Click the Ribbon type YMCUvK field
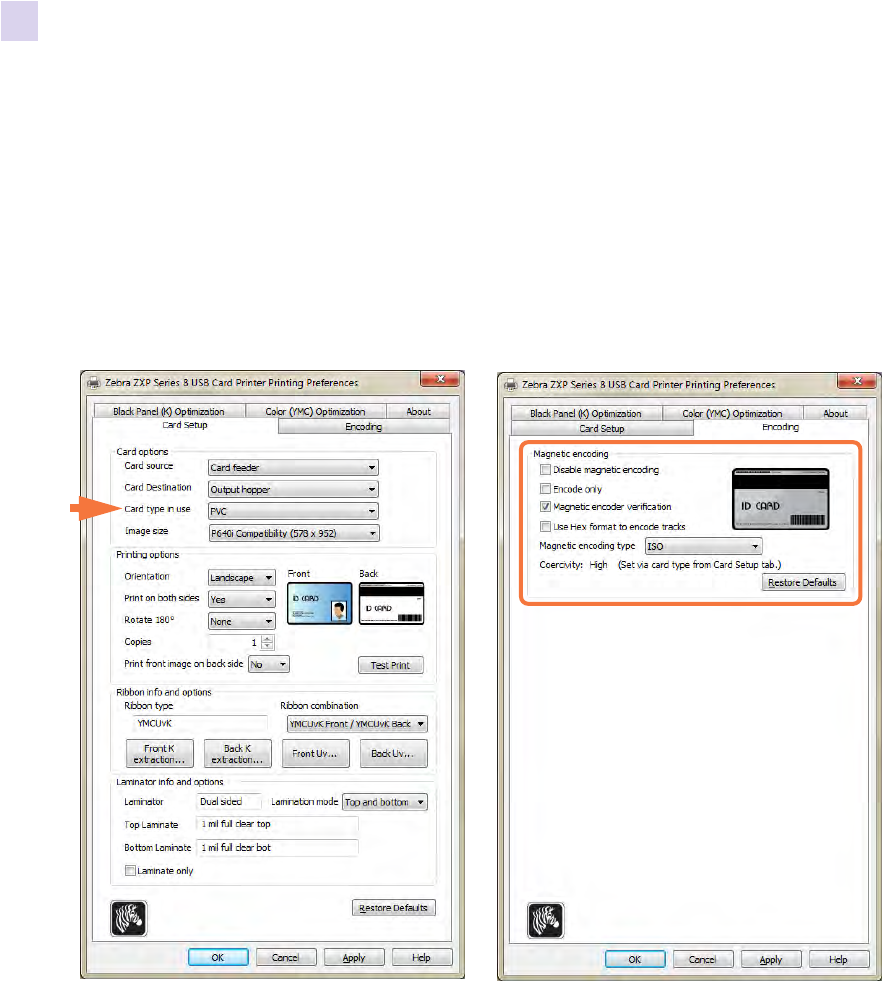This screenshot has height=981, width=882. point(200,723)
